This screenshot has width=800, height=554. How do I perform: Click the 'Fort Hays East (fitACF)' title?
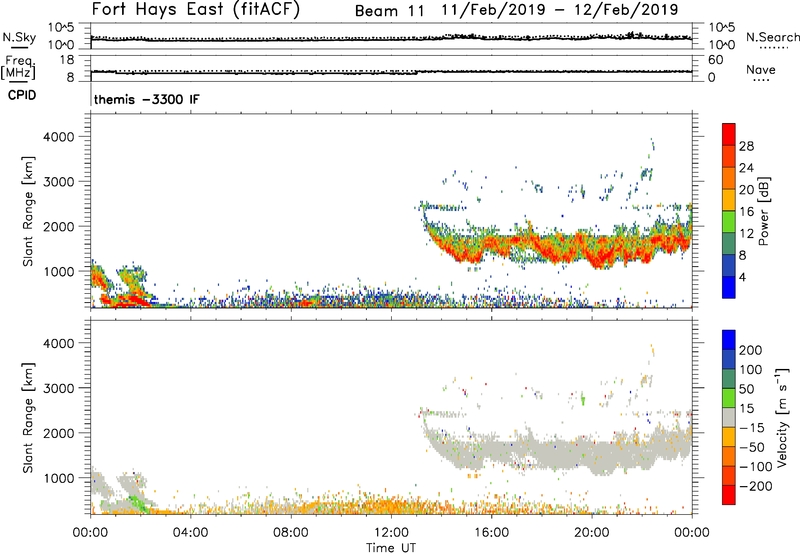tap(196, 9)
